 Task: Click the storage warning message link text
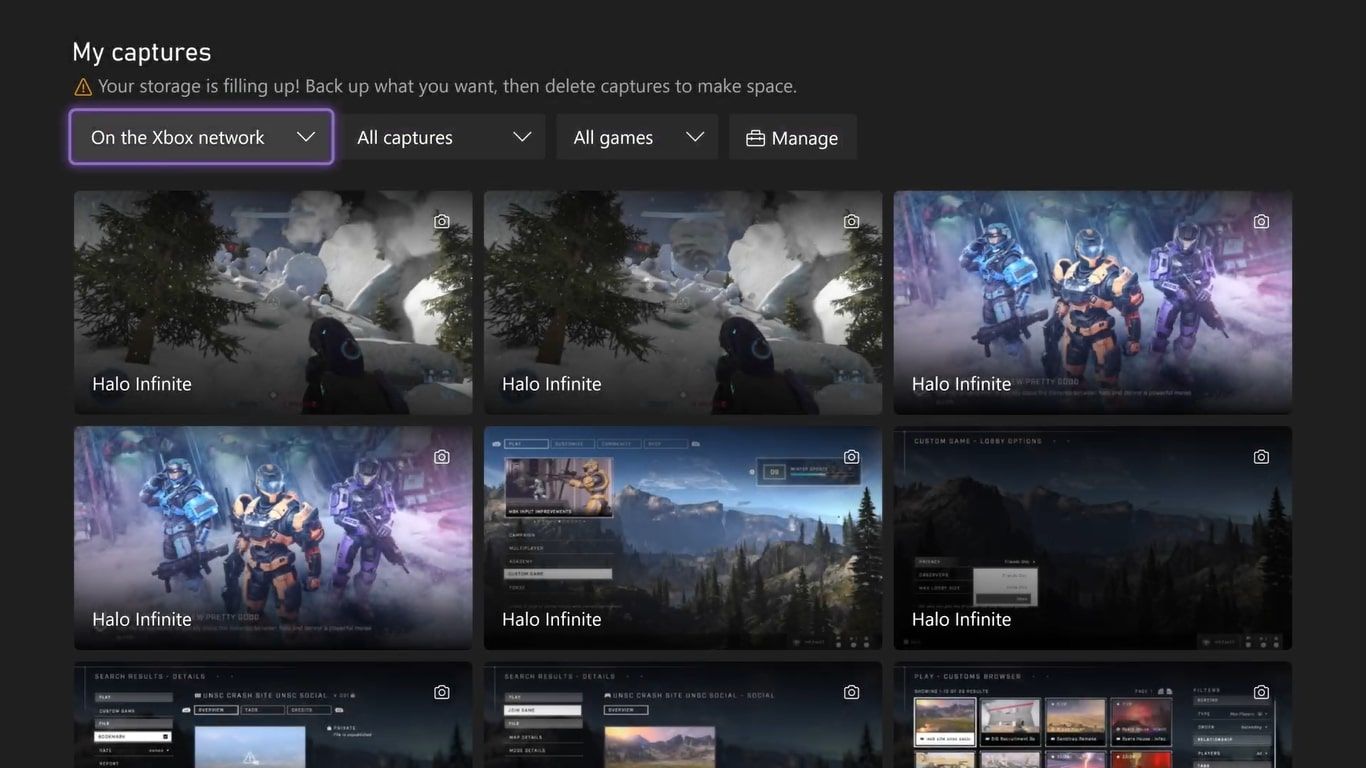447,86
